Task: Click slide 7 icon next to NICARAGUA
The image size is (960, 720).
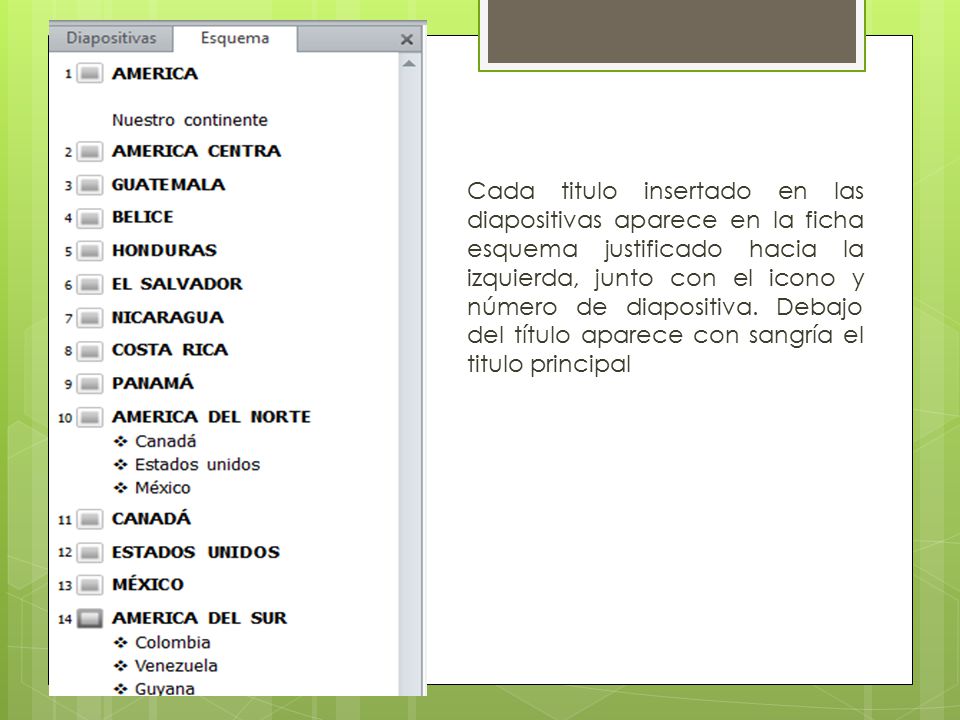Action: [90, 318]
